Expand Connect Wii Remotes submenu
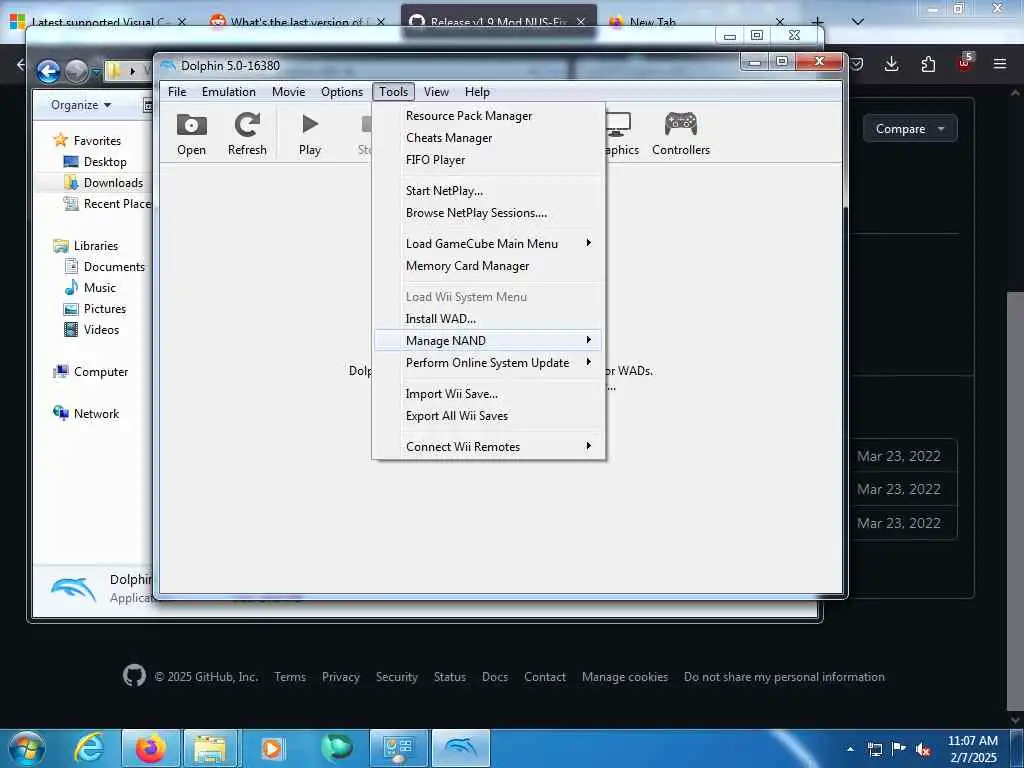The image size is (1024, 768). coord(488,447)
